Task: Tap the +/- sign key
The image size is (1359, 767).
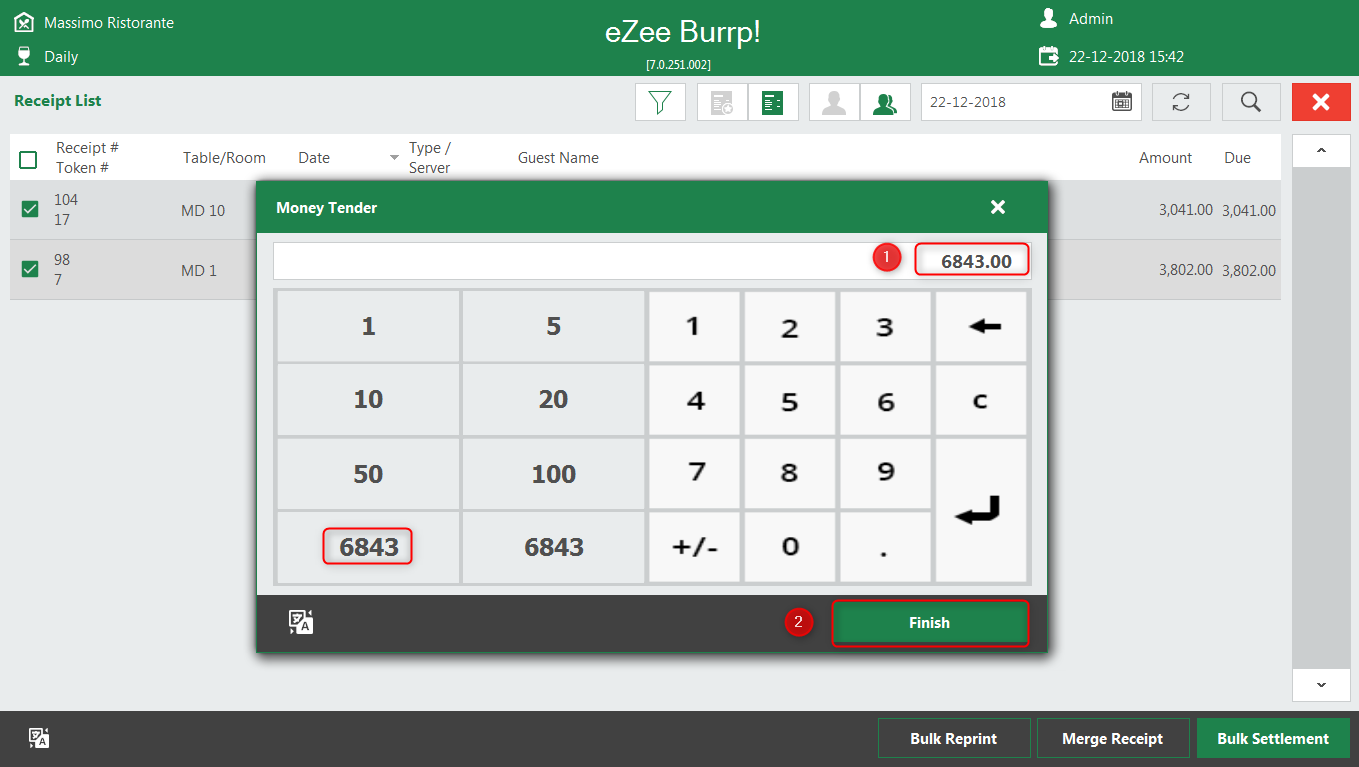Action: coord(694,547)
